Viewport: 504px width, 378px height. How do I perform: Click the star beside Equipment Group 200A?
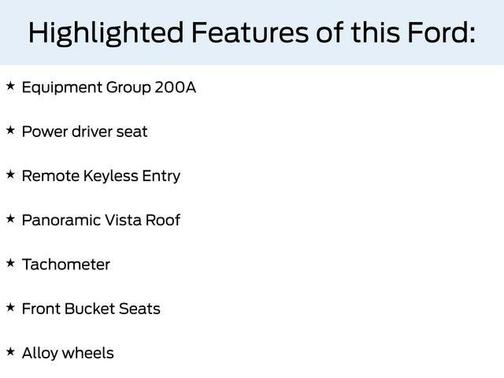point(11,86)
